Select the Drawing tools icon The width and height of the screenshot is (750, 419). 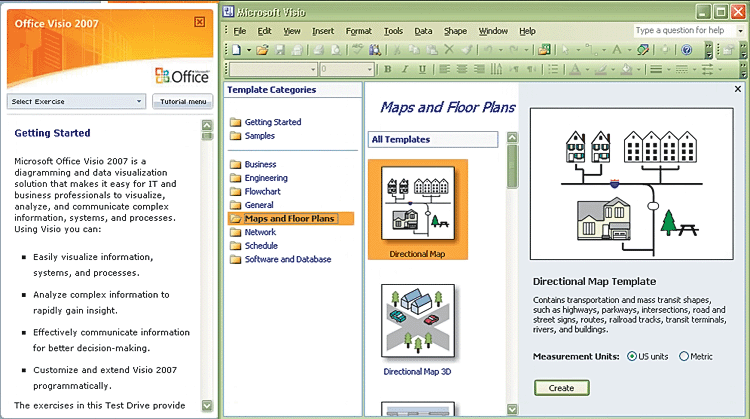click(643, 49)
